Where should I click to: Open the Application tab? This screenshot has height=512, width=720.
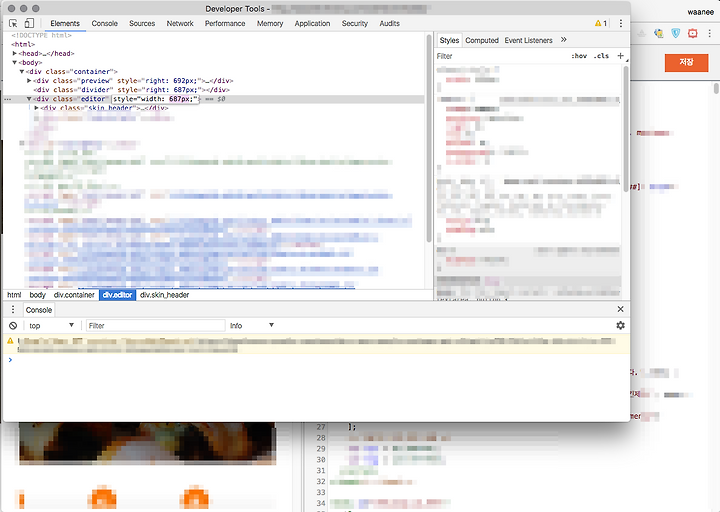tap(312, 23)
